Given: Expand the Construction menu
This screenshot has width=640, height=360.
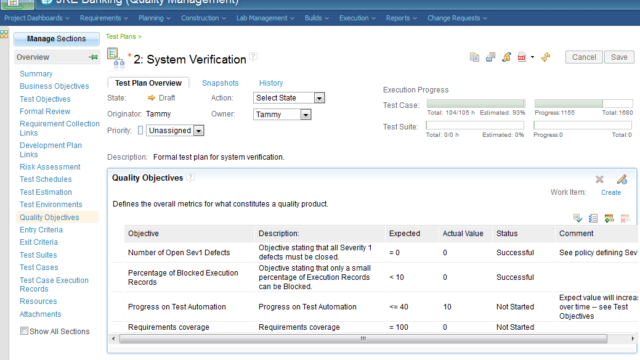Looking at the screenshot, I should click(x=203, y=18).
